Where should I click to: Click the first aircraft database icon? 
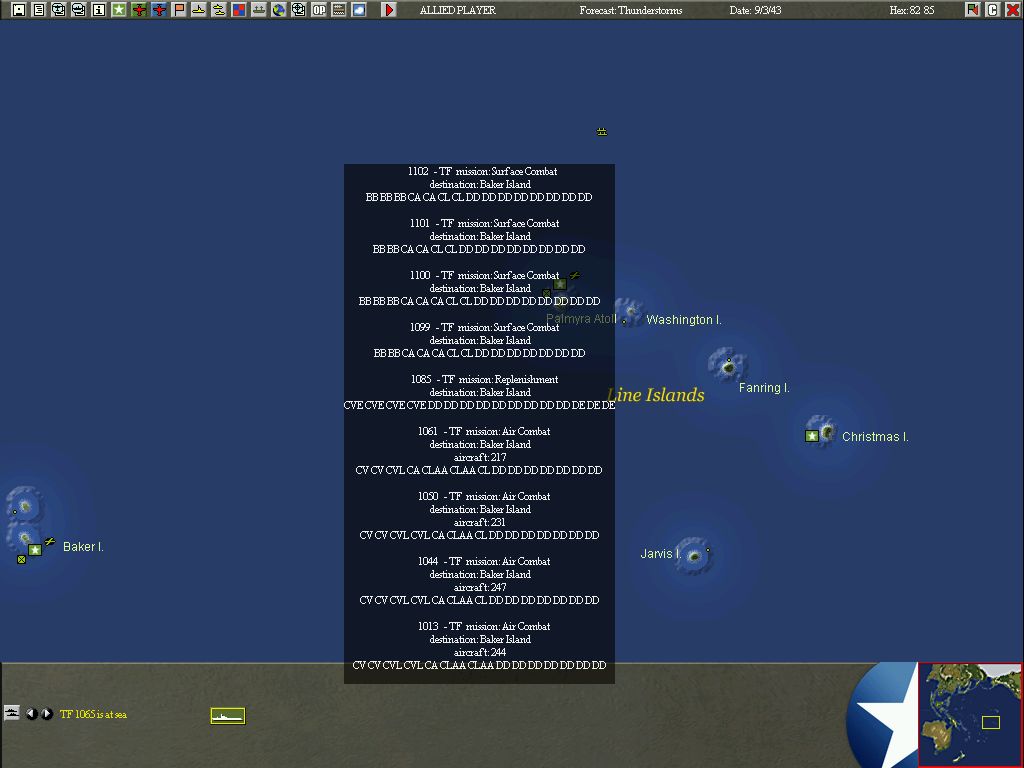click(59, 10)
